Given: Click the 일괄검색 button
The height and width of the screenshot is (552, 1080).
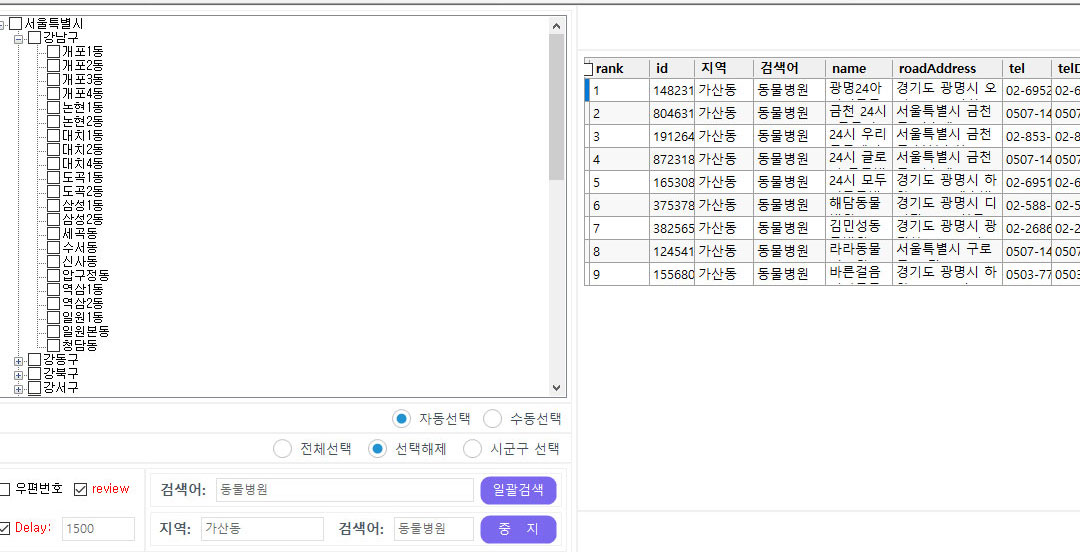Looking at the screenshot, I should pos(518,490).
